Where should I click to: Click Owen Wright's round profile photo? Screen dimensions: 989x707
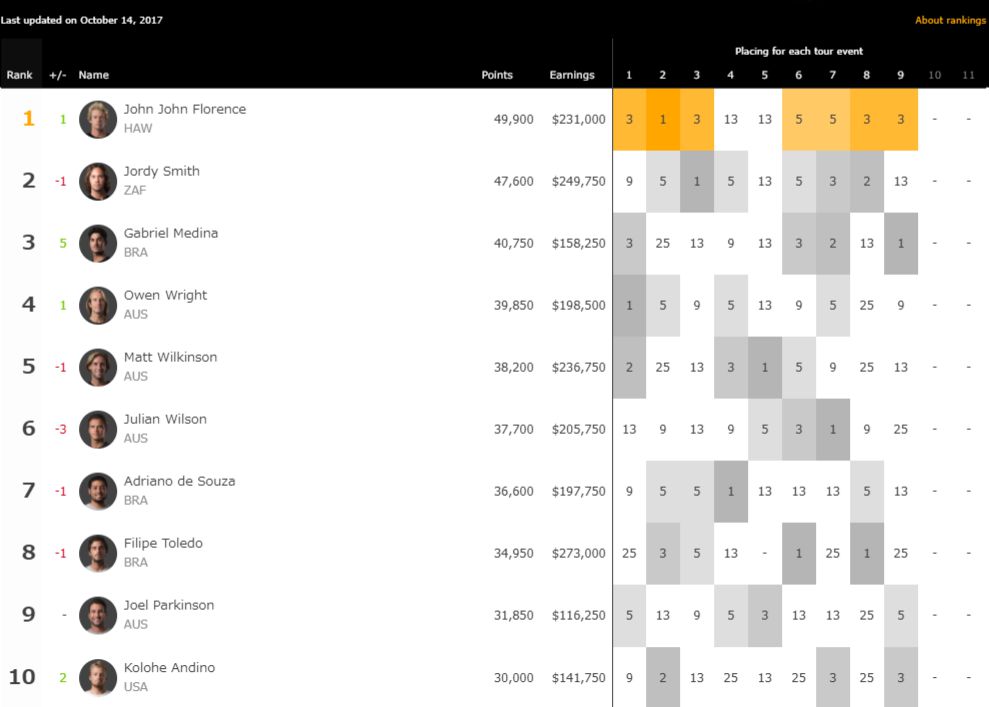point(98,305)
